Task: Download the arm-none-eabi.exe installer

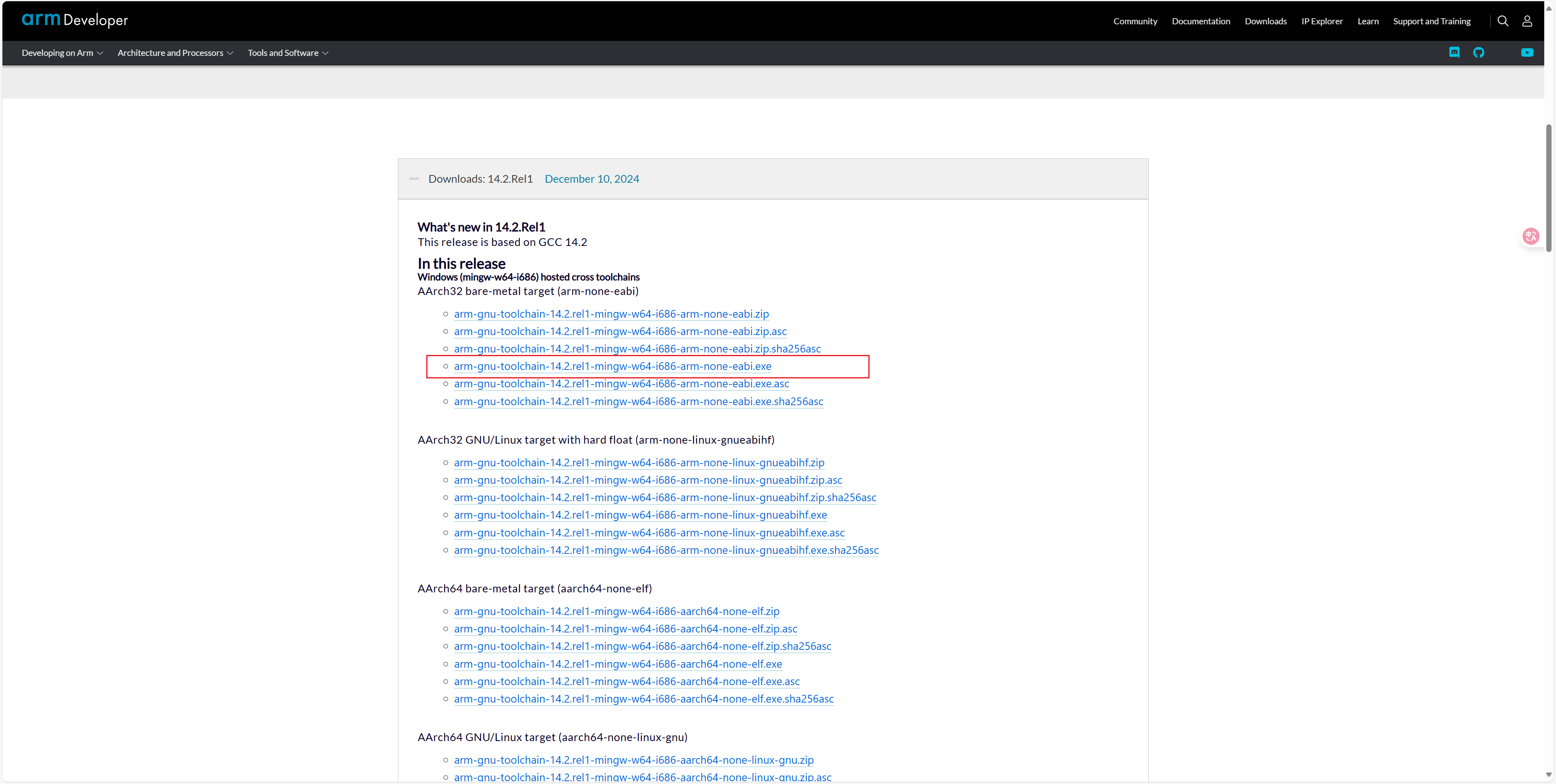Action: point(613,367)
